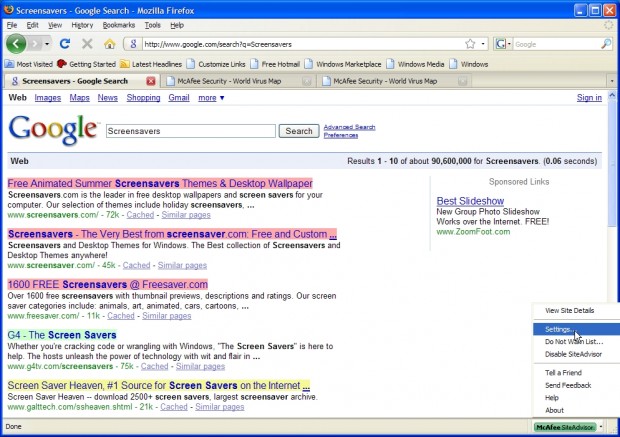This screenshot has height=437, width=620.
Task: Click the Gmail link
Action: pyautogui.click(x=179, y=98)
